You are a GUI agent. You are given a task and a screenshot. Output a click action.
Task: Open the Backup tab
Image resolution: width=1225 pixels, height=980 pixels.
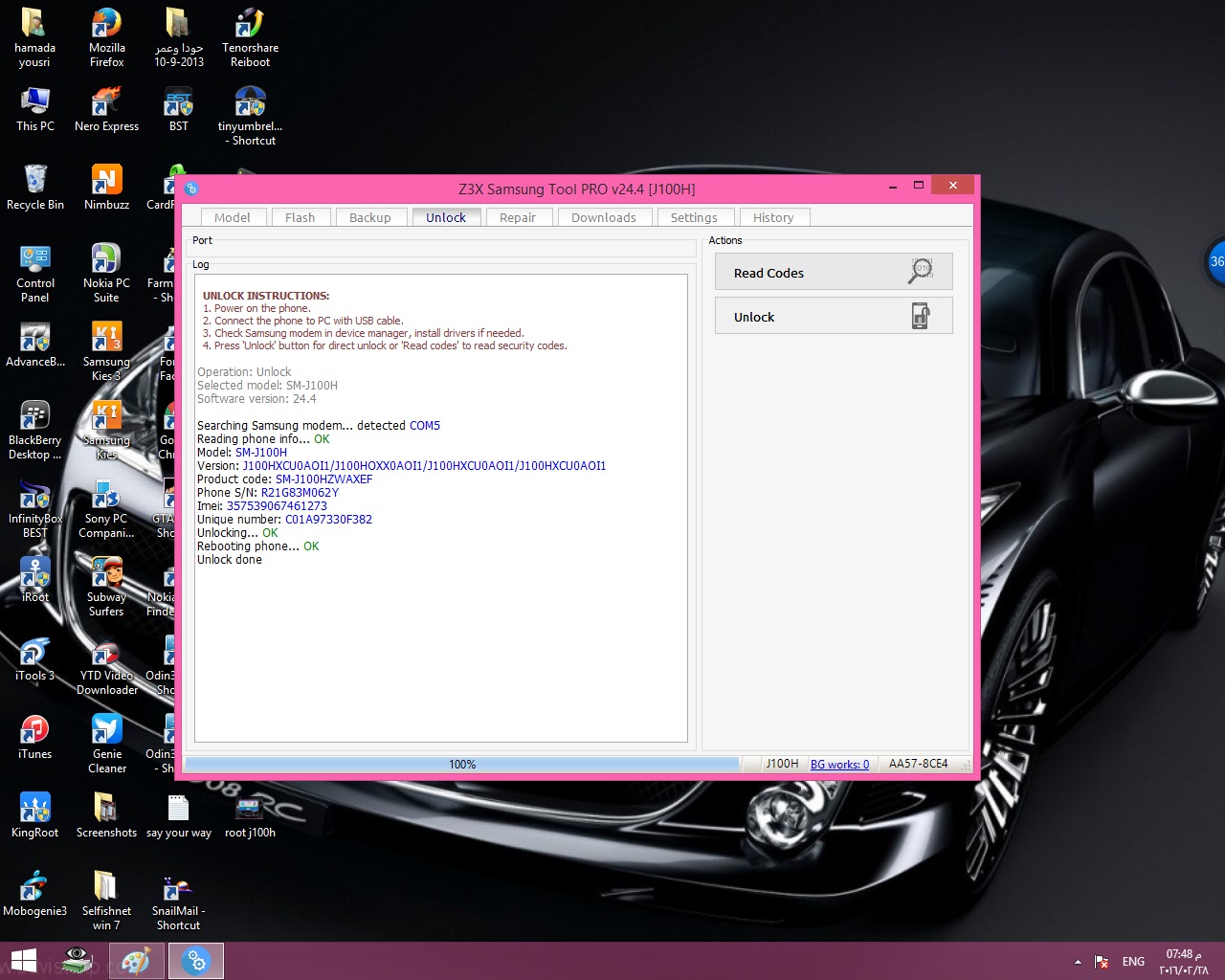pyautogui.click(x=369, y=217)
